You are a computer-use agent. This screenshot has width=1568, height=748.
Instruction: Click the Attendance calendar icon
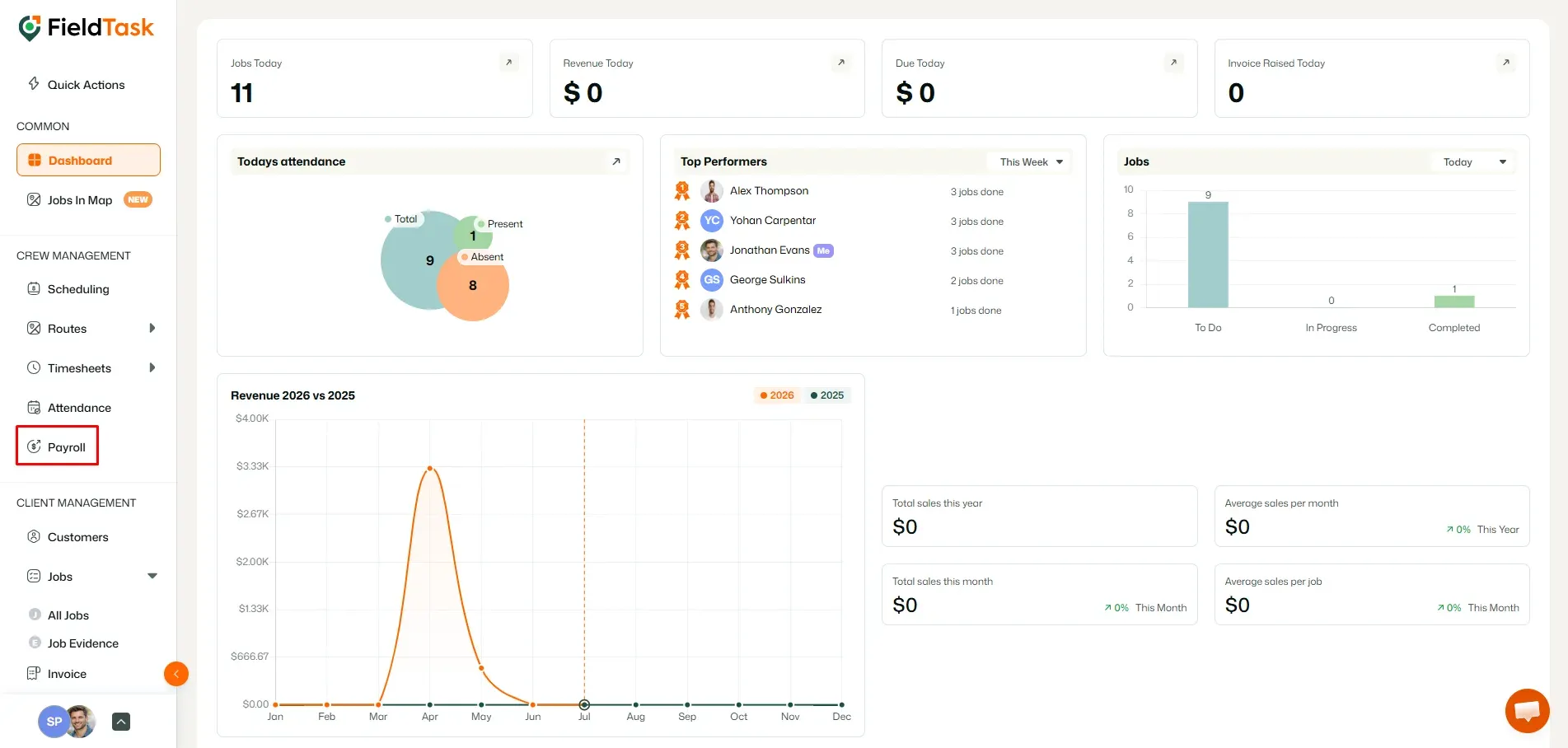(34, 407)
